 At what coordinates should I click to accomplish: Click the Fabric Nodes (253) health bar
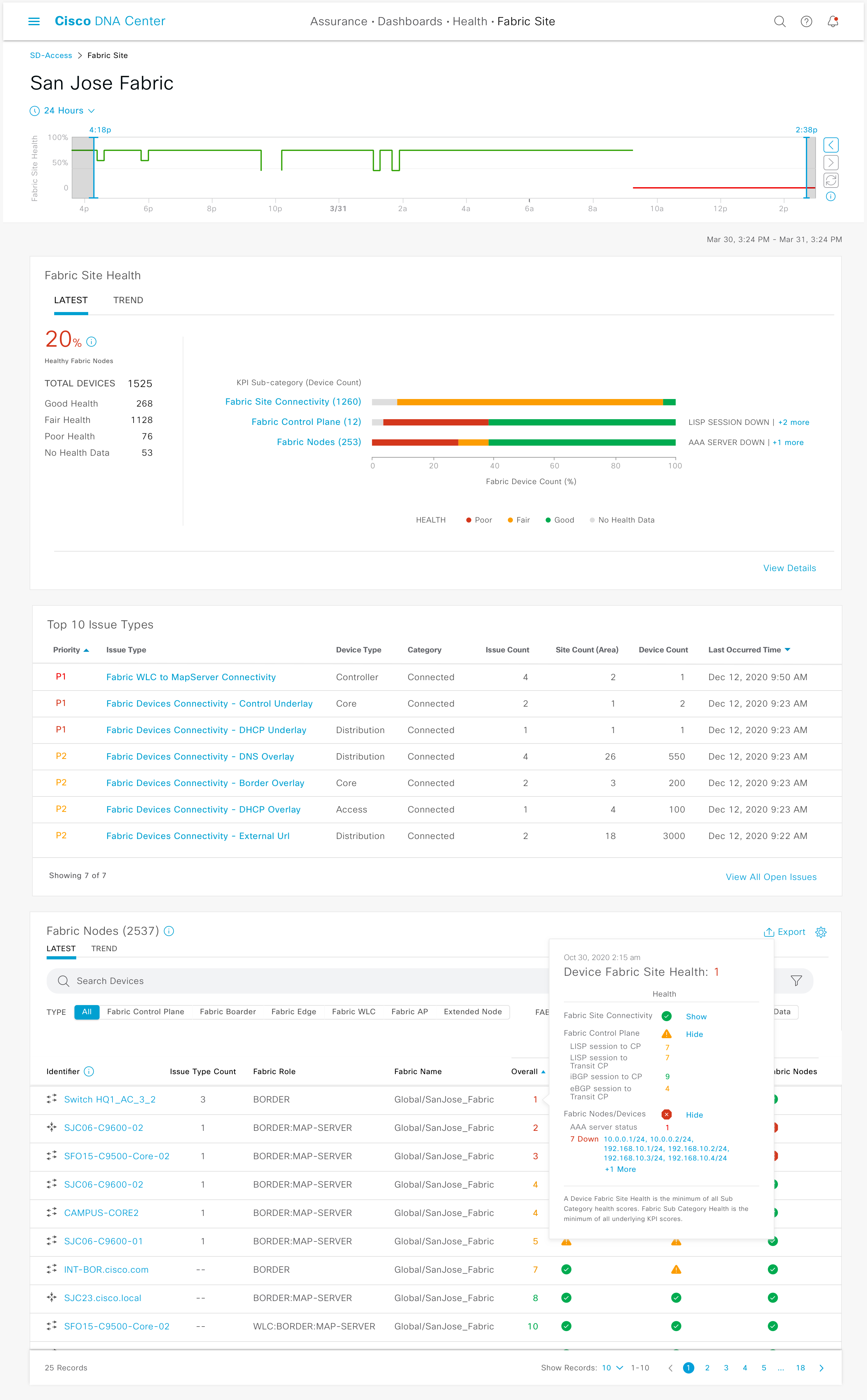click(524, 442)
